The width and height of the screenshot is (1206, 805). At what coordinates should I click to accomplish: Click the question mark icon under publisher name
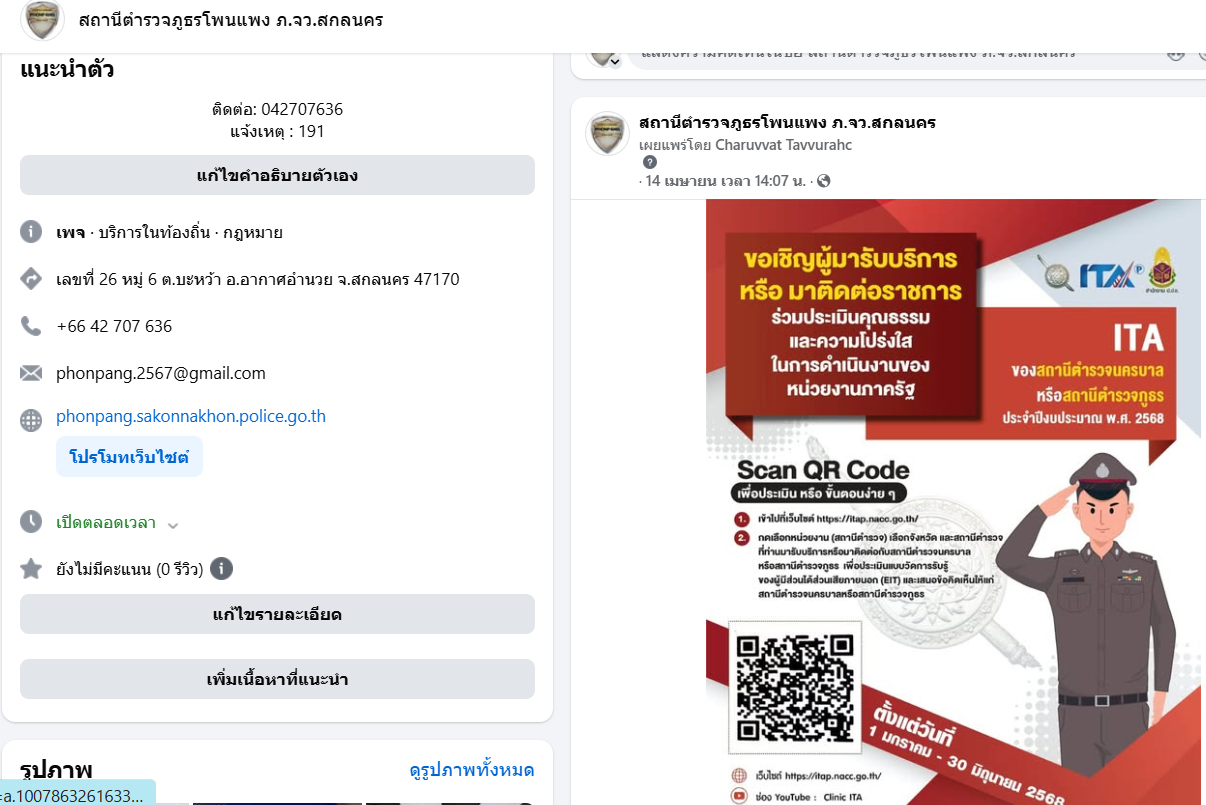pyautogui.click(x=650, y=162)
